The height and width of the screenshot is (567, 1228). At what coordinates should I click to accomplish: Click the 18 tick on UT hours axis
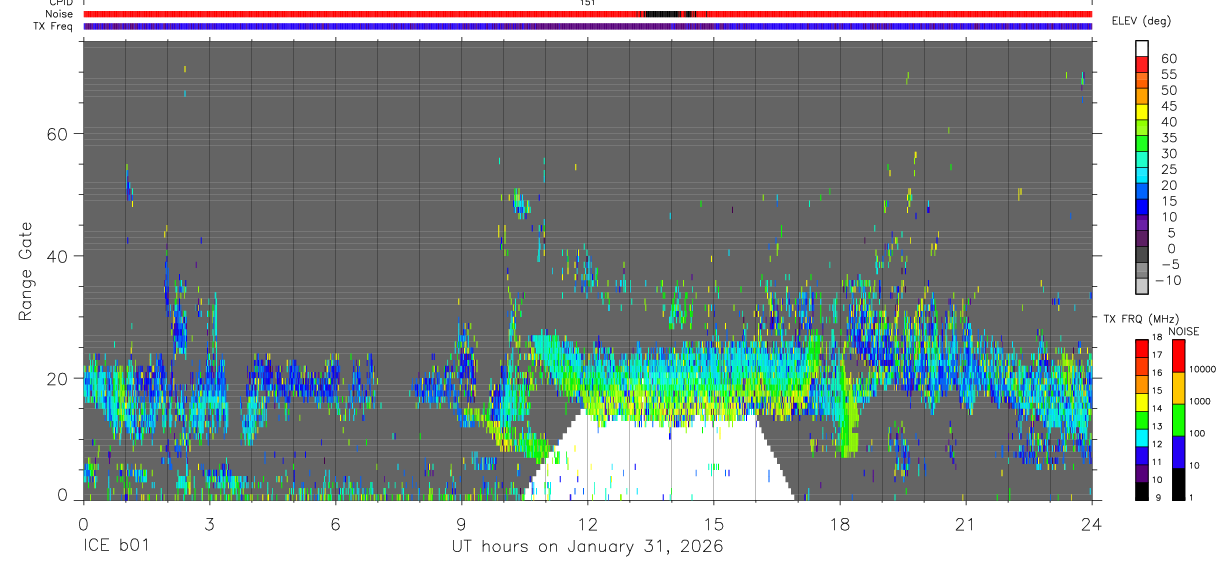point(840,523)
